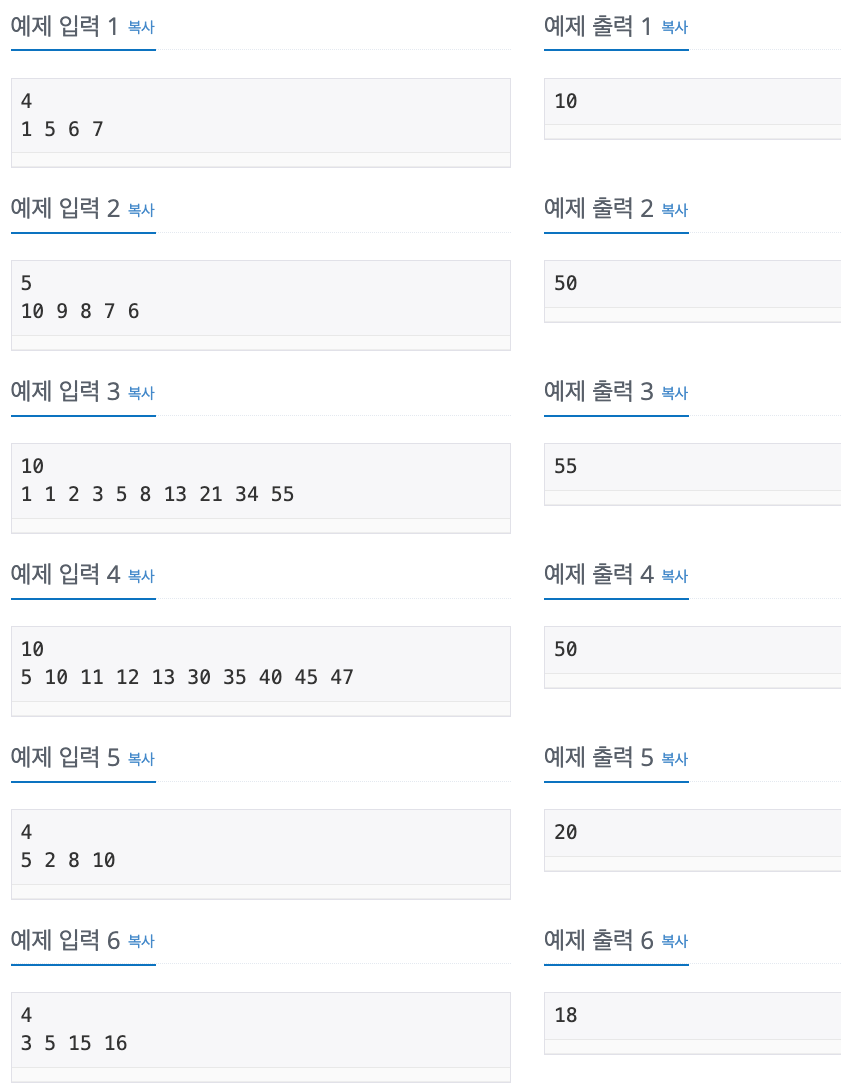Screen dimensions: 841x1084
Task: Copy sample output 4 by clicking 복사
Action: coord(673,576)
